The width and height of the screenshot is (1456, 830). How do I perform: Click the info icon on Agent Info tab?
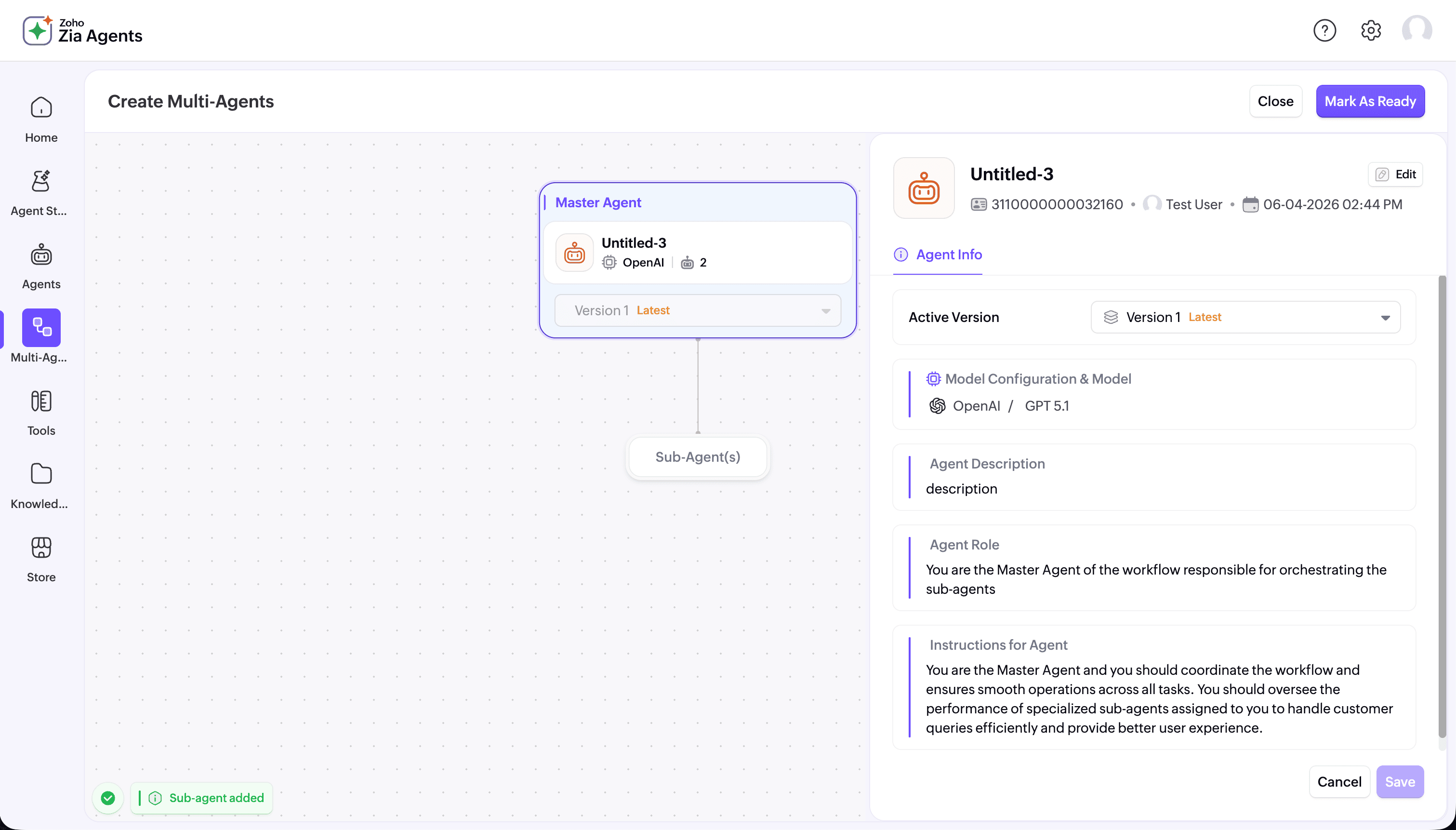[x=900, y=255]
